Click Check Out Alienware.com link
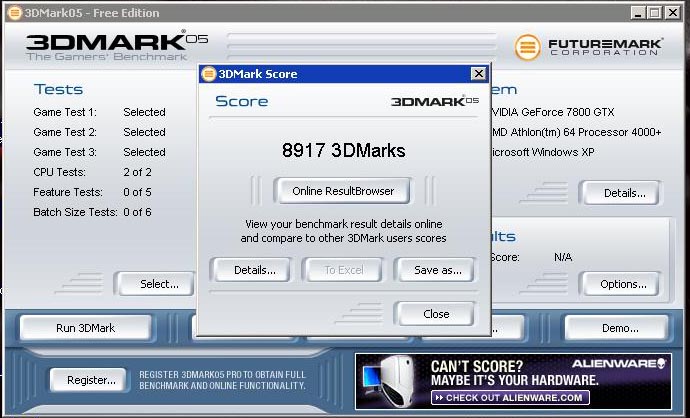This screenshot has width=690, height=418. [x=510, y=398]
